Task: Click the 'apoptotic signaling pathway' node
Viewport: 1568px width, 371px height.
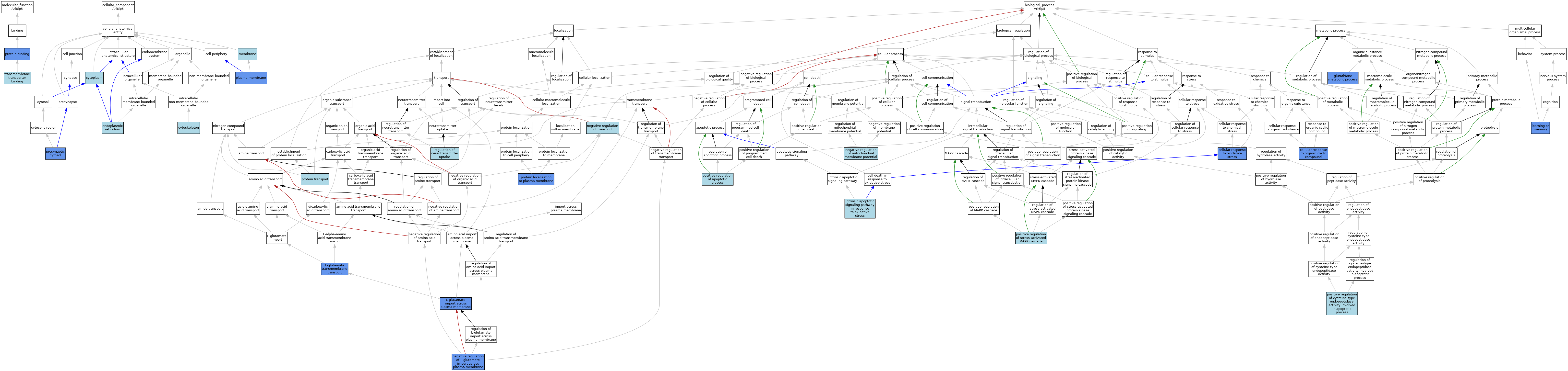Action: pos(791,153)
